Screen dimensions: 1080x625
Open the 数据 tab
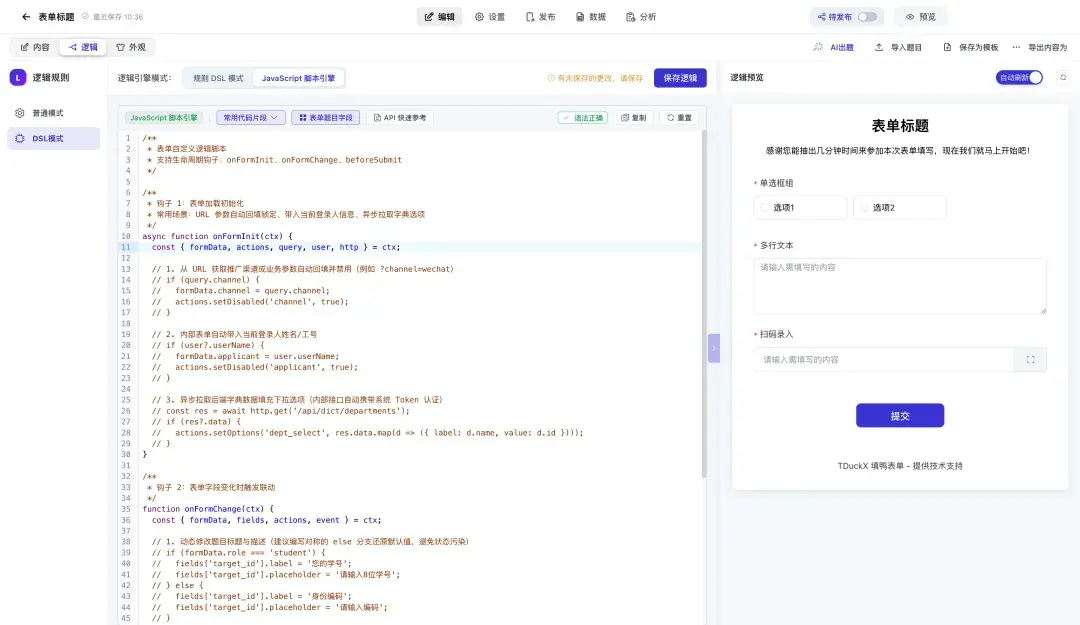591,17
